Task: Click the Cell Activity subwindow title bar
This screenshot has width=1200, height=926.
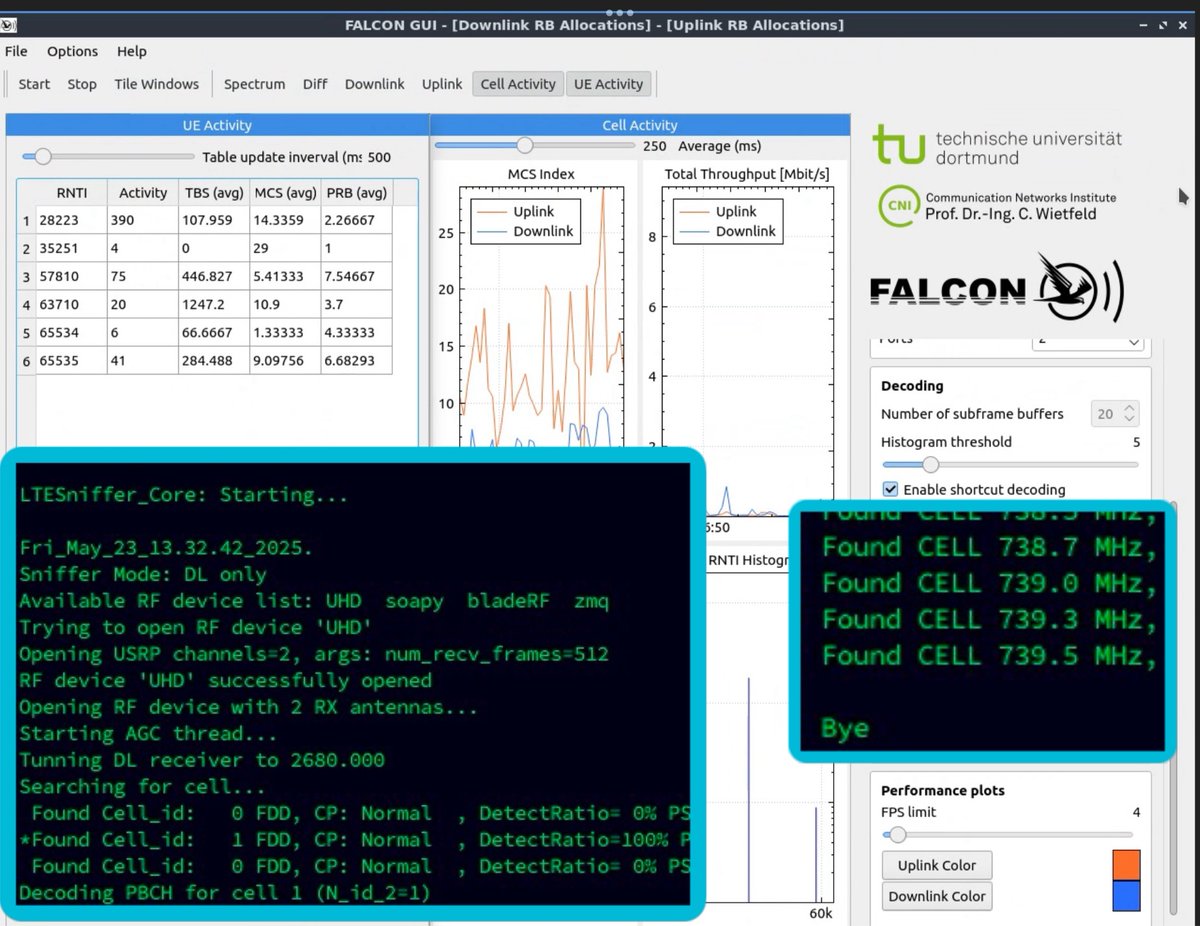Action: [640, 125]
